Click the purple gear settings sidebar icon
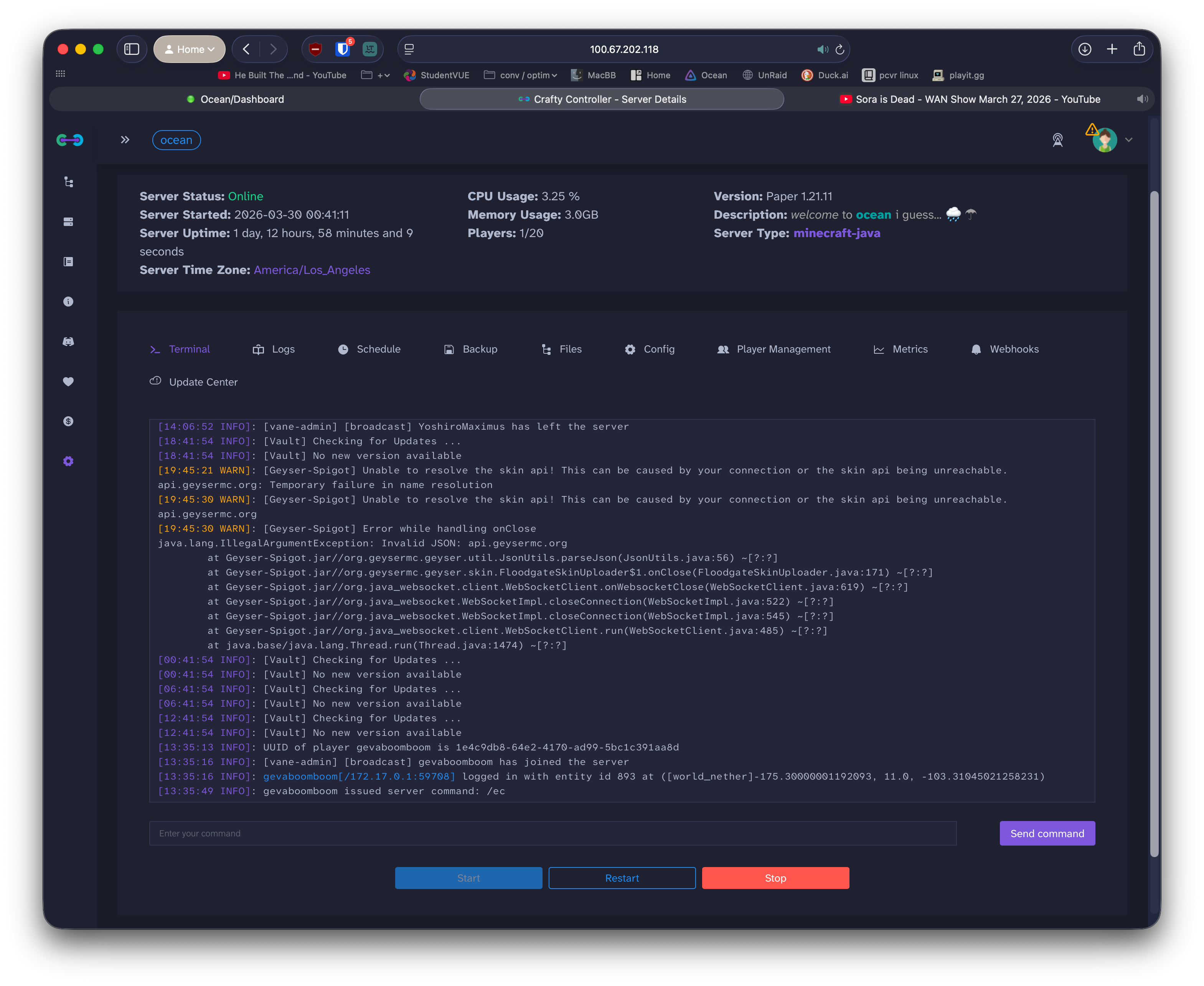Viewport: 1204px width, 986px height. 68,461
